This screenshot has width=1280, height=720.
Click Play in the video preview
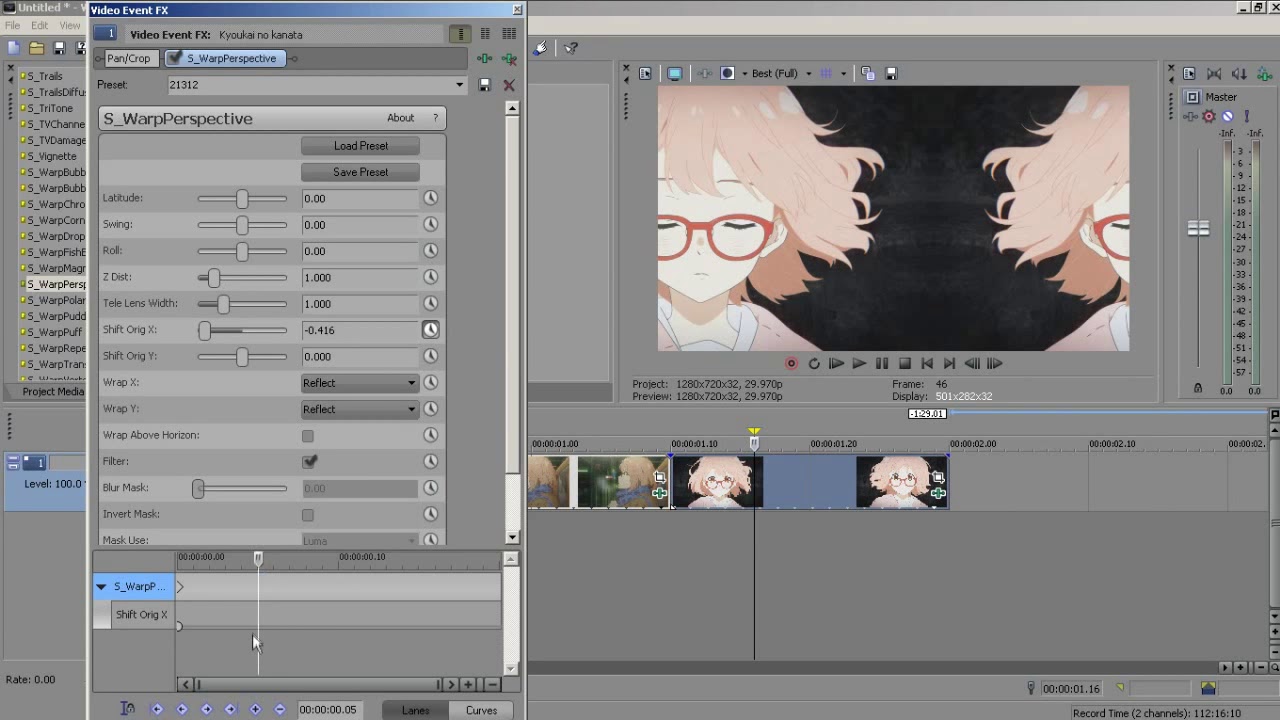coord(858,364)
